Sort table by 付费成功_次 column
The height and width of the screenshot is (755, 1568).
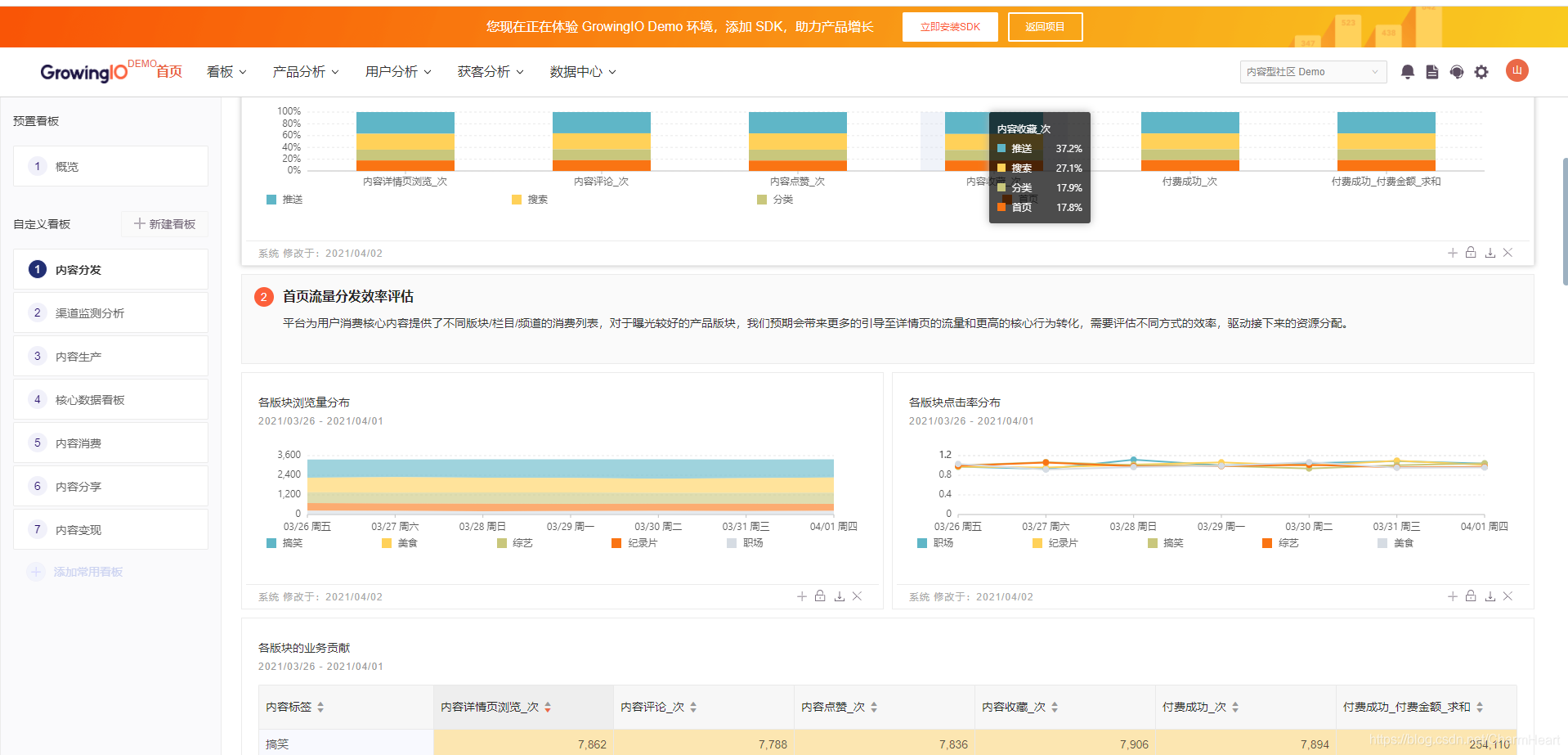click(1235, 707)
